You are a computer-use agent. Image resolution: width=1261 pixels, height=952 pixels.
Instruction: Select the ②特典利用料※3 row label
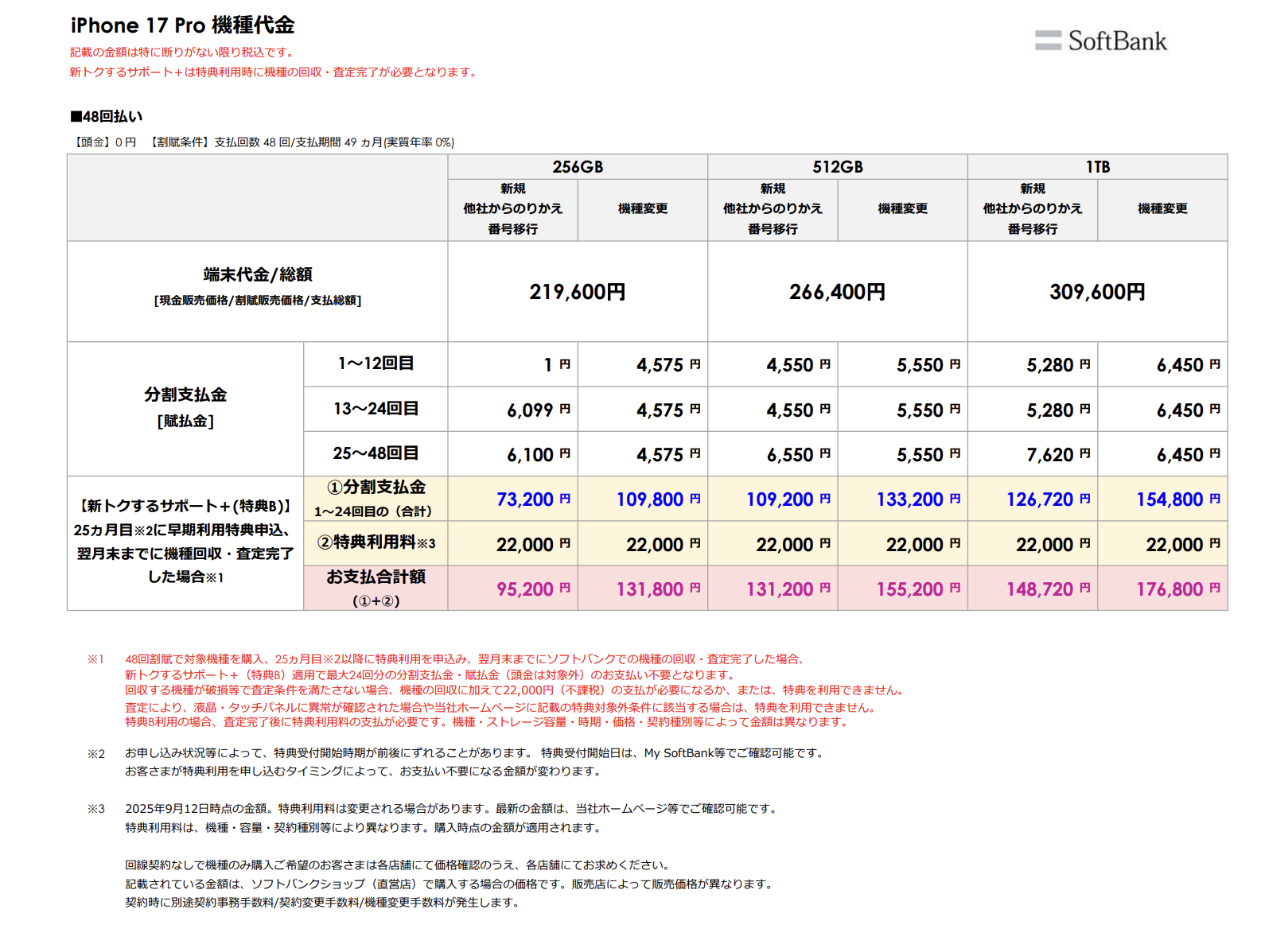tap(376, 543)
